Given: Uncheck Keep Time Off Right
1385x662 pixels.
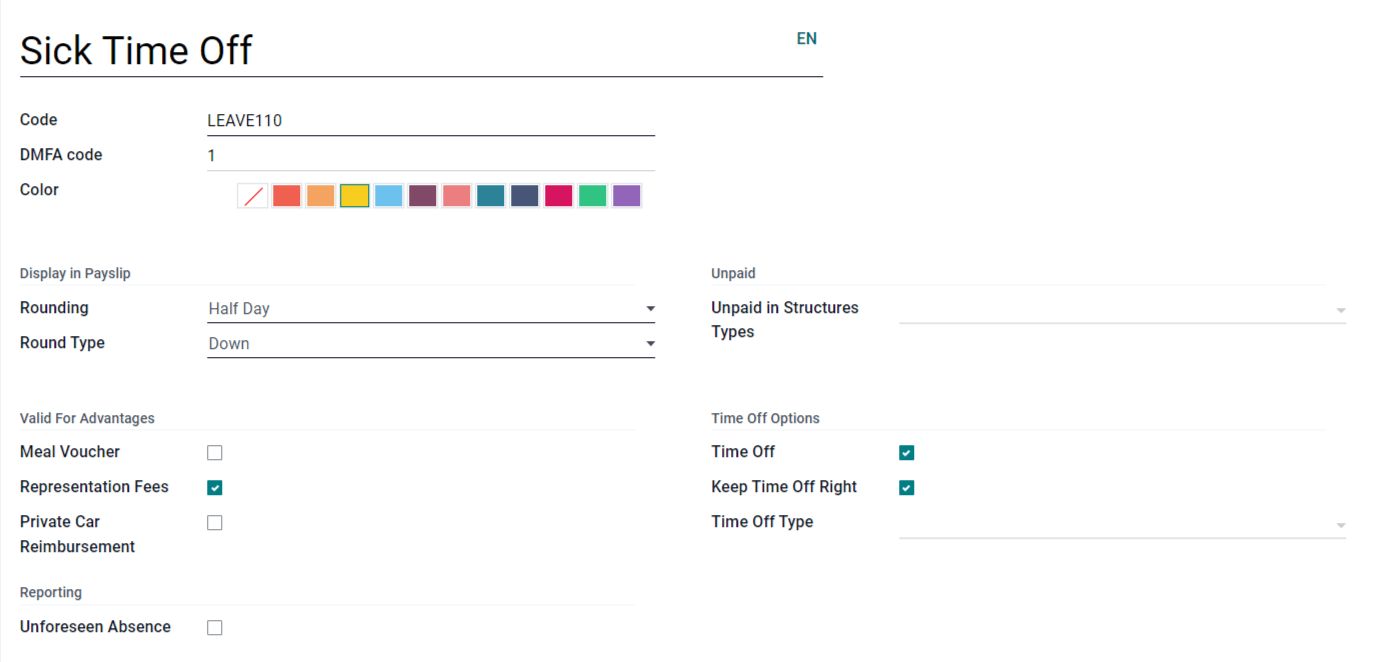Looking at the screenshot, I should coord(906,487).
